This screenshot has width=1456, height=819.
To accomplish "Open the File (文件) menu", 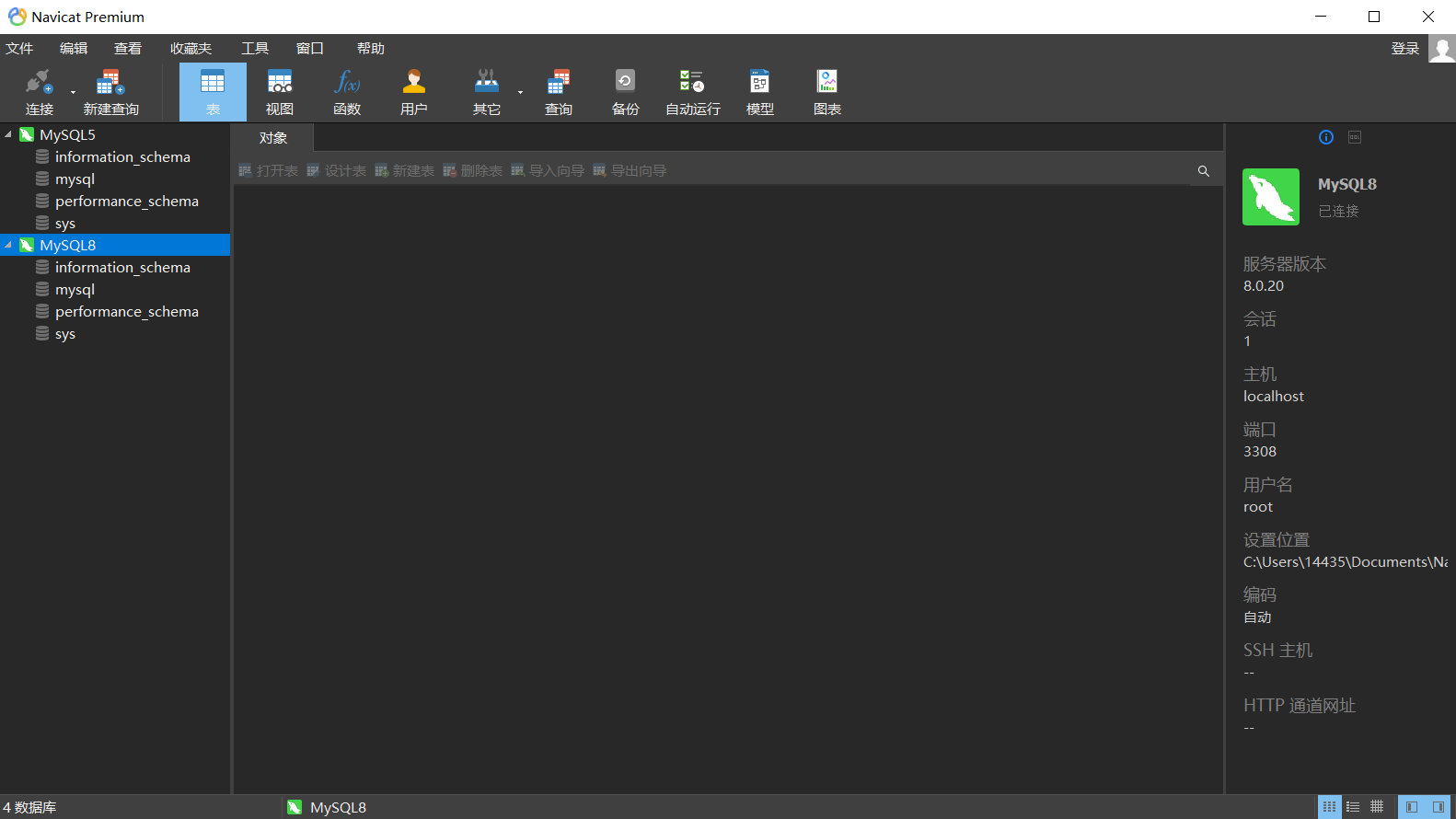I will pos(19,49).
